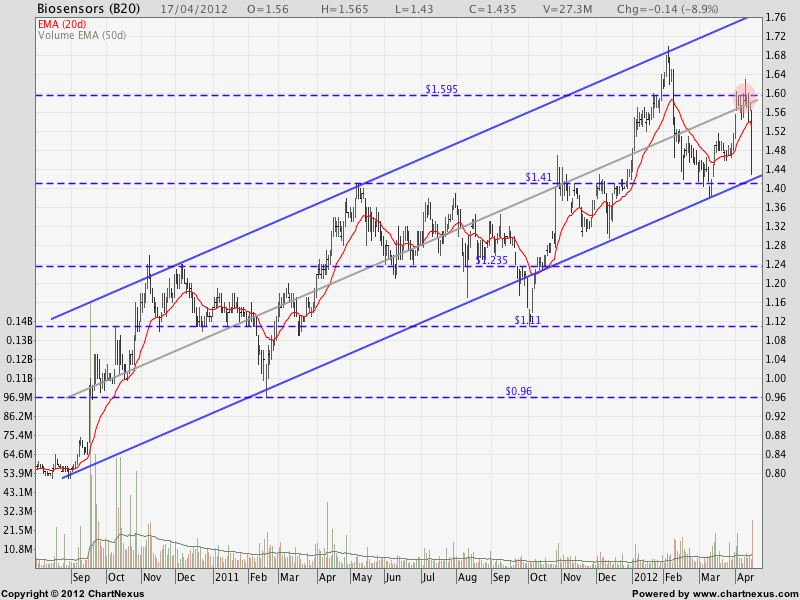Viewport: 800px width, 600px height.
Task: Click the Biosensors (B20) chart title
Action: point(75,9)
